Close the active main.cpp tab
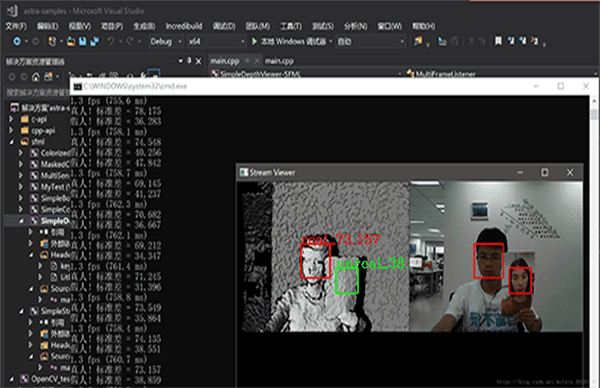Viewport: 600px width, 388px height. [x=257, y=60]
